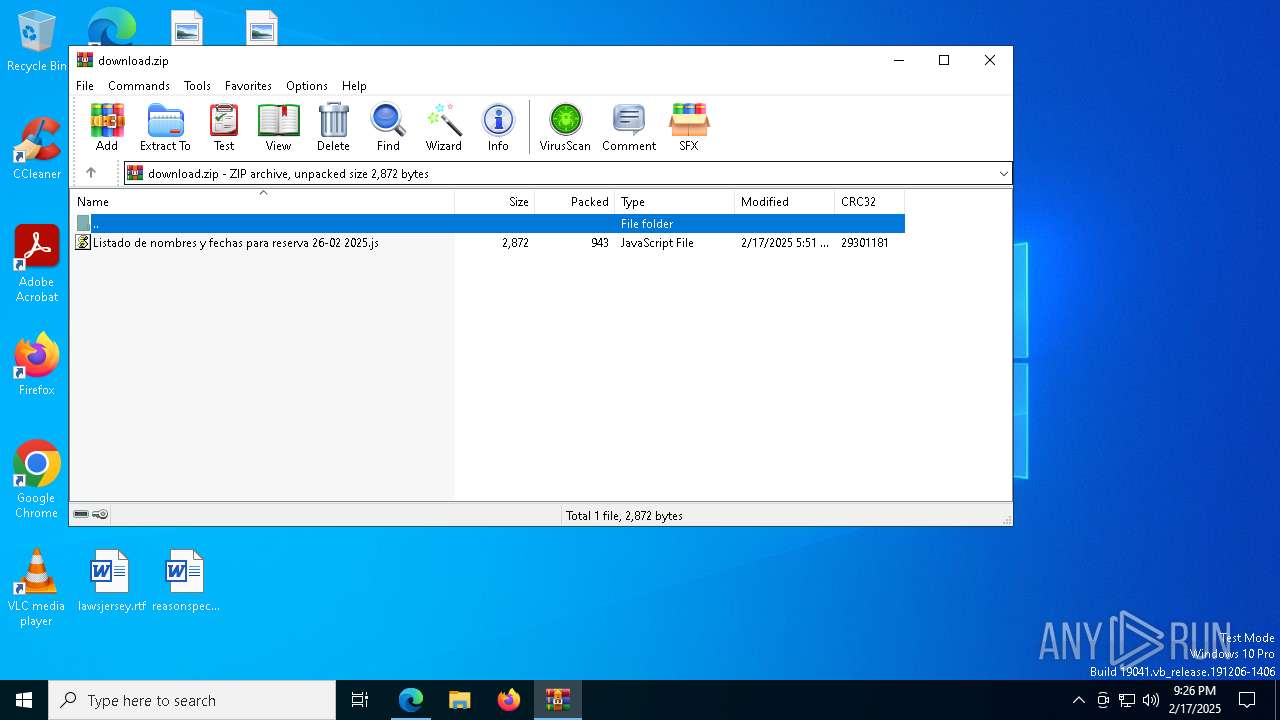Open the notification center
1280x720 pixels.
1247,700
